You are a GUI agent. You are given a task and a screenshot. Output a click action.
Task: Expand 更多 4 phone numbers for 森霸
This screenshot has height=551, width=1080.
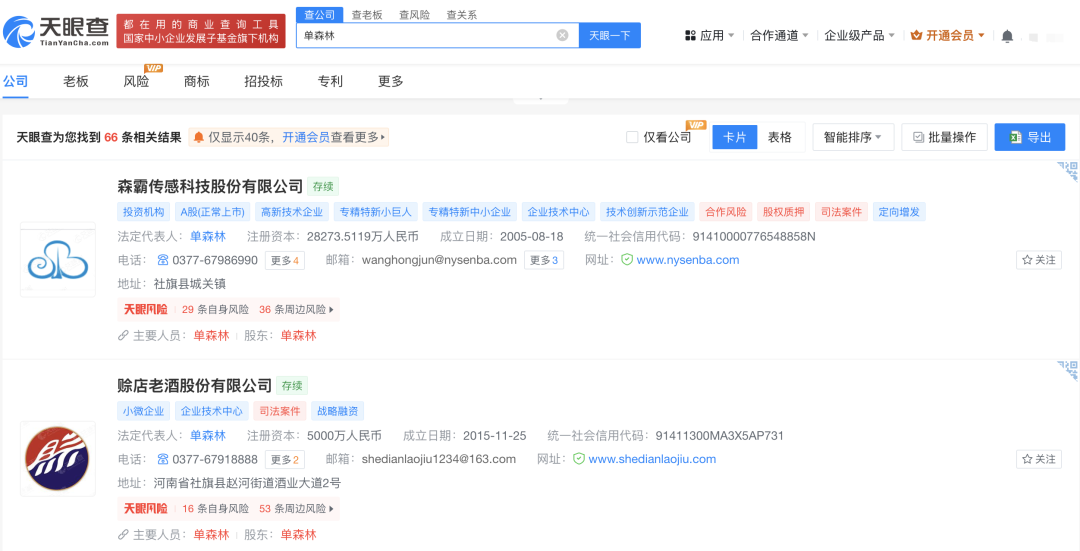[284, 260]
